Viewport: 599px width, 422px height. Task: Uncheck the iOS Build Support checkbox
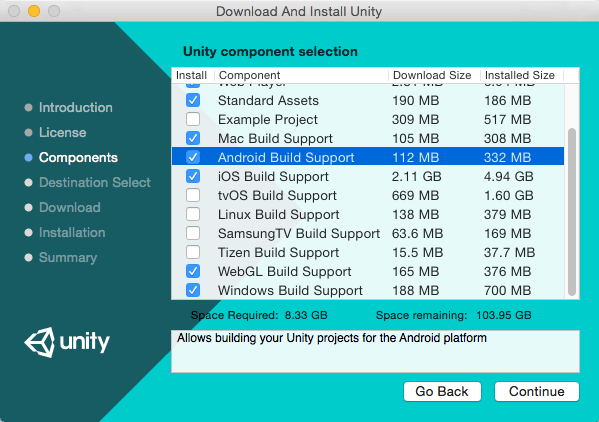[x=193, y=176]
